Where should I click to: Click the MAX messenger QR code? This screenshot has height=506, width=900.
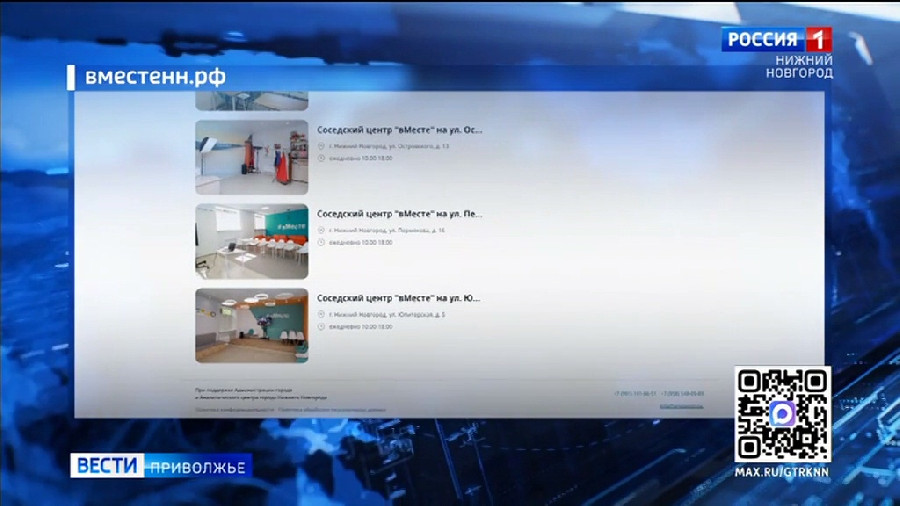[782, 414]
